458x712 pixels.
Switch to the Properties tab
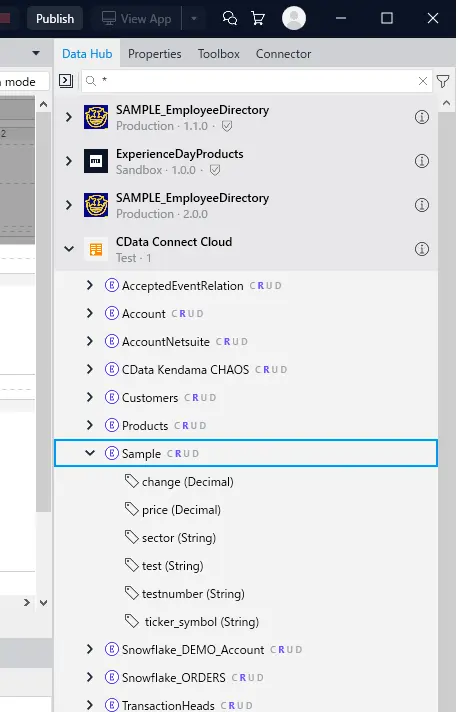[x=154, y=54]
